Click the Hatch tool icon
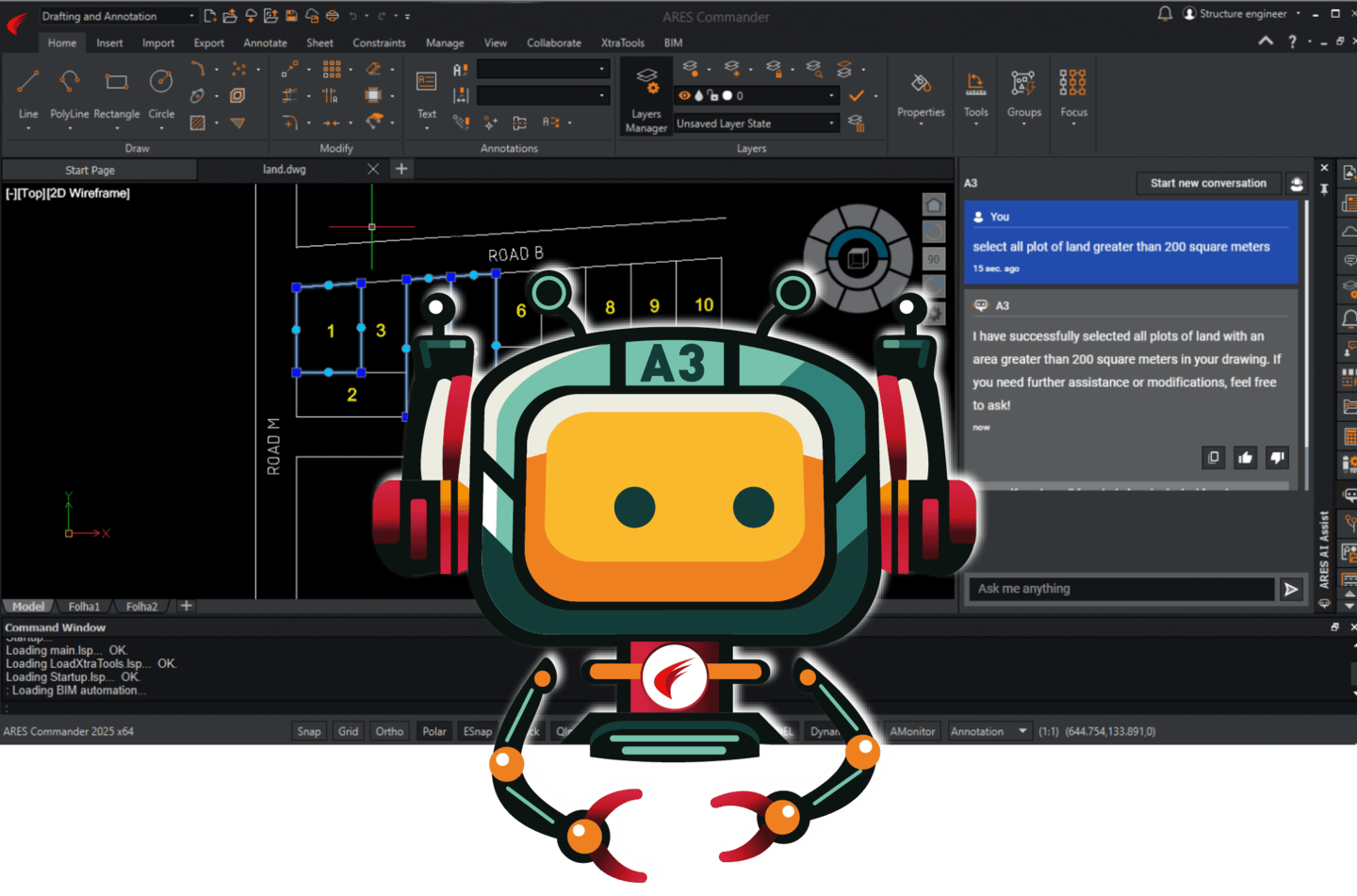 click(x=198, y=122)
